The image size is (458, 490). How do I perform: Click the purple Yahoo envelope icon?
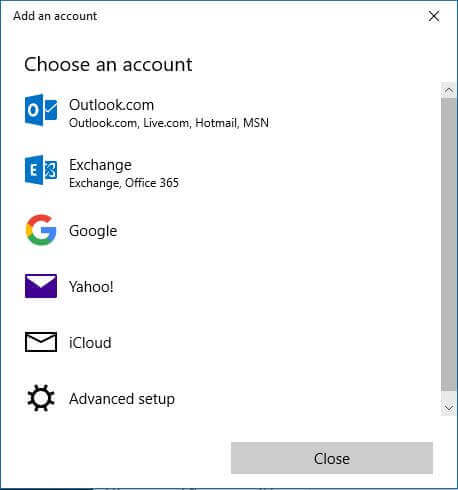click(41, 286)
